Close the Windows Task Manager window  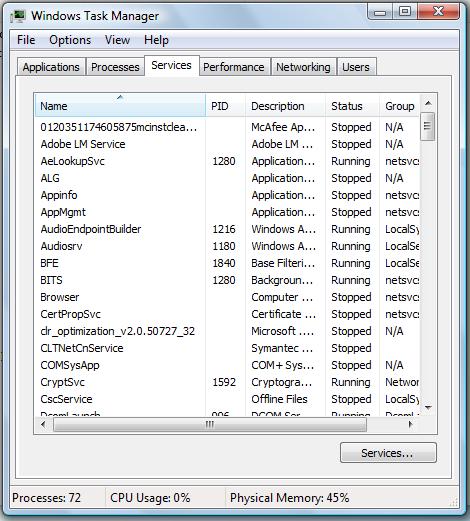(438, 12)
